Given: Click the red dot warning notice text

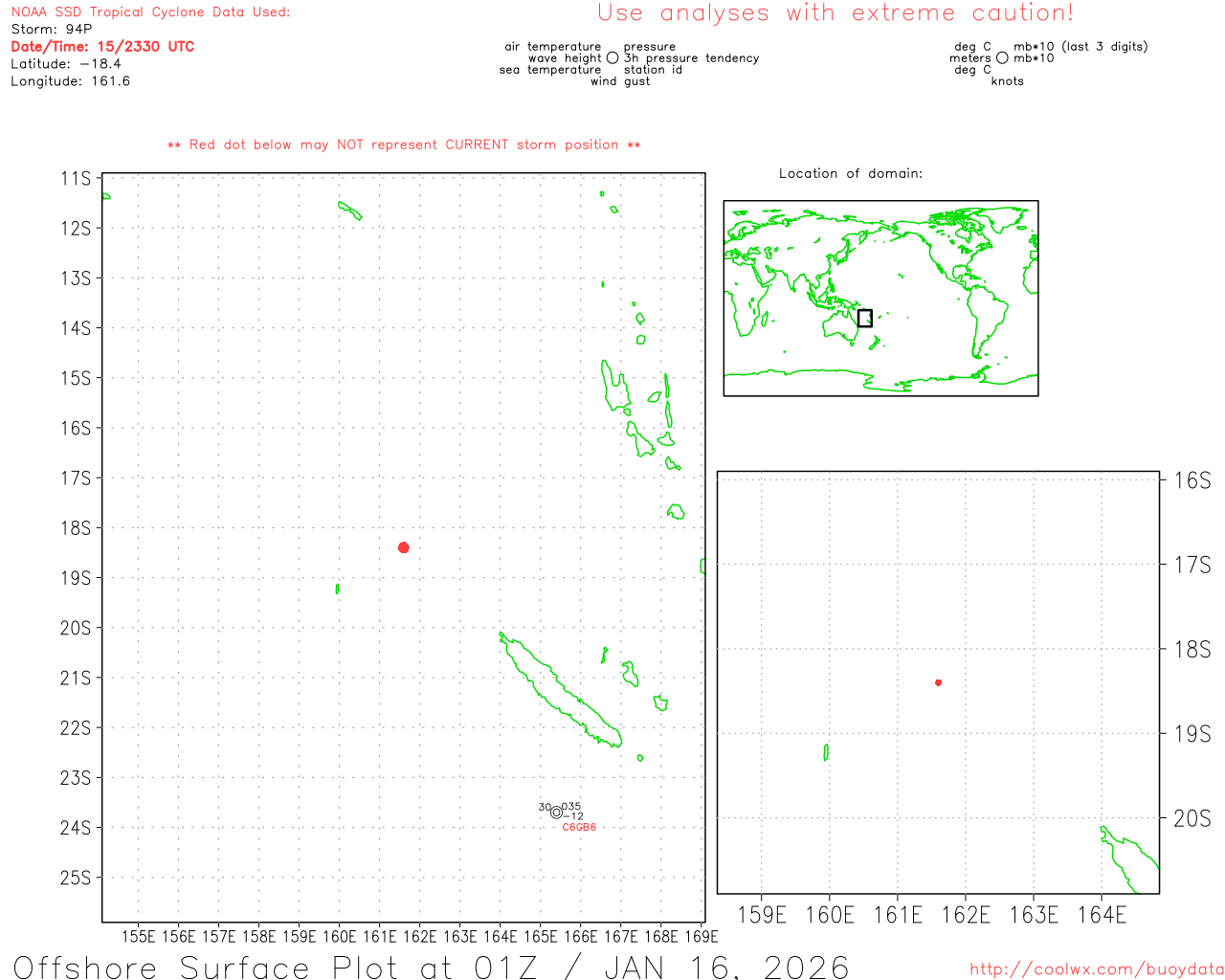Looking at the screenshot, I should click(404, 145).
